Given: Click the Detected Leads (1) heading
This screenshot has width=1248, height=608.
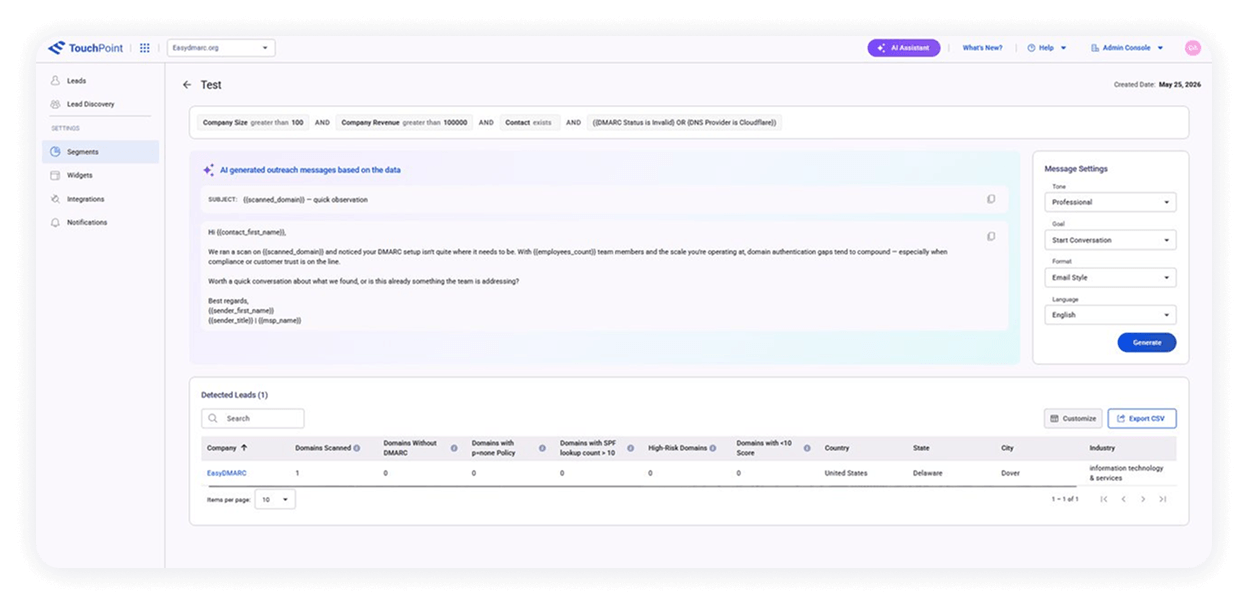Looking at the screenshot, I should [x=234, y=395].
